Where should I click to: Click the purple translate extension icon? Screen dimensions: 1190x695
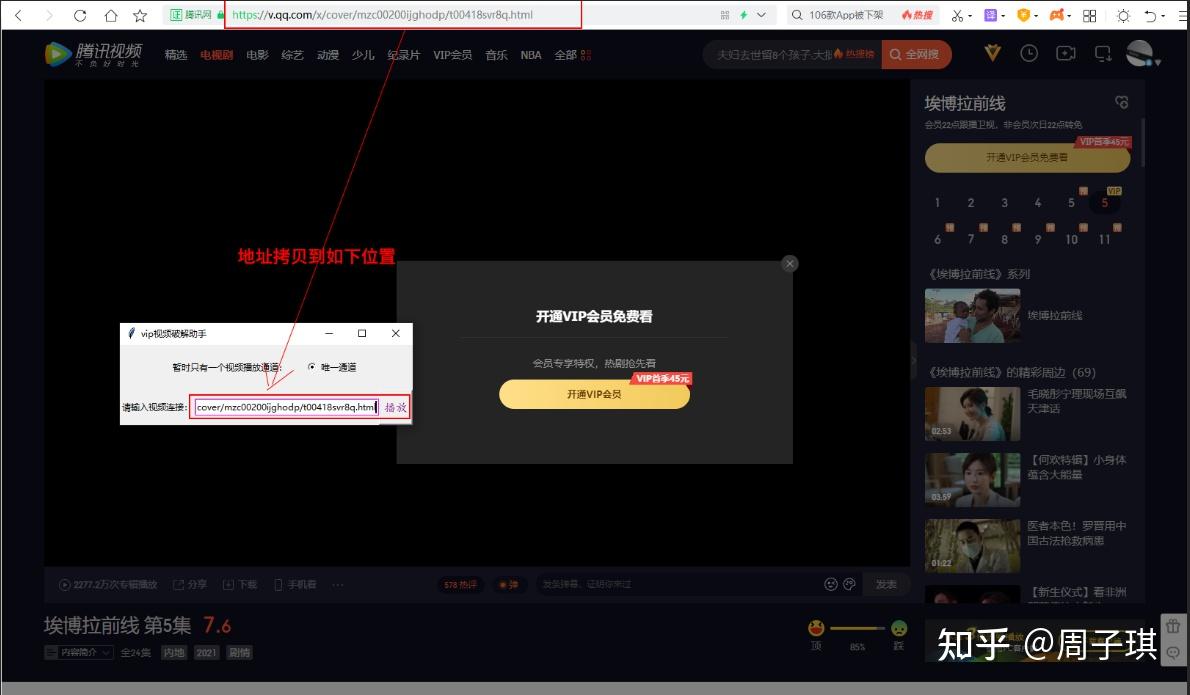pos(990,15)
